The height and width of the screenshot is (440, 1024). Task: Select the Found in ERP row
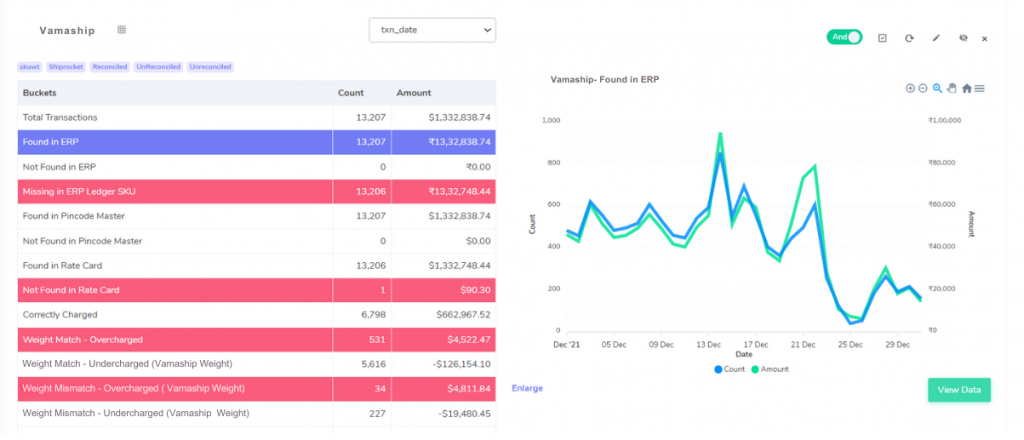tap(257, 142)
